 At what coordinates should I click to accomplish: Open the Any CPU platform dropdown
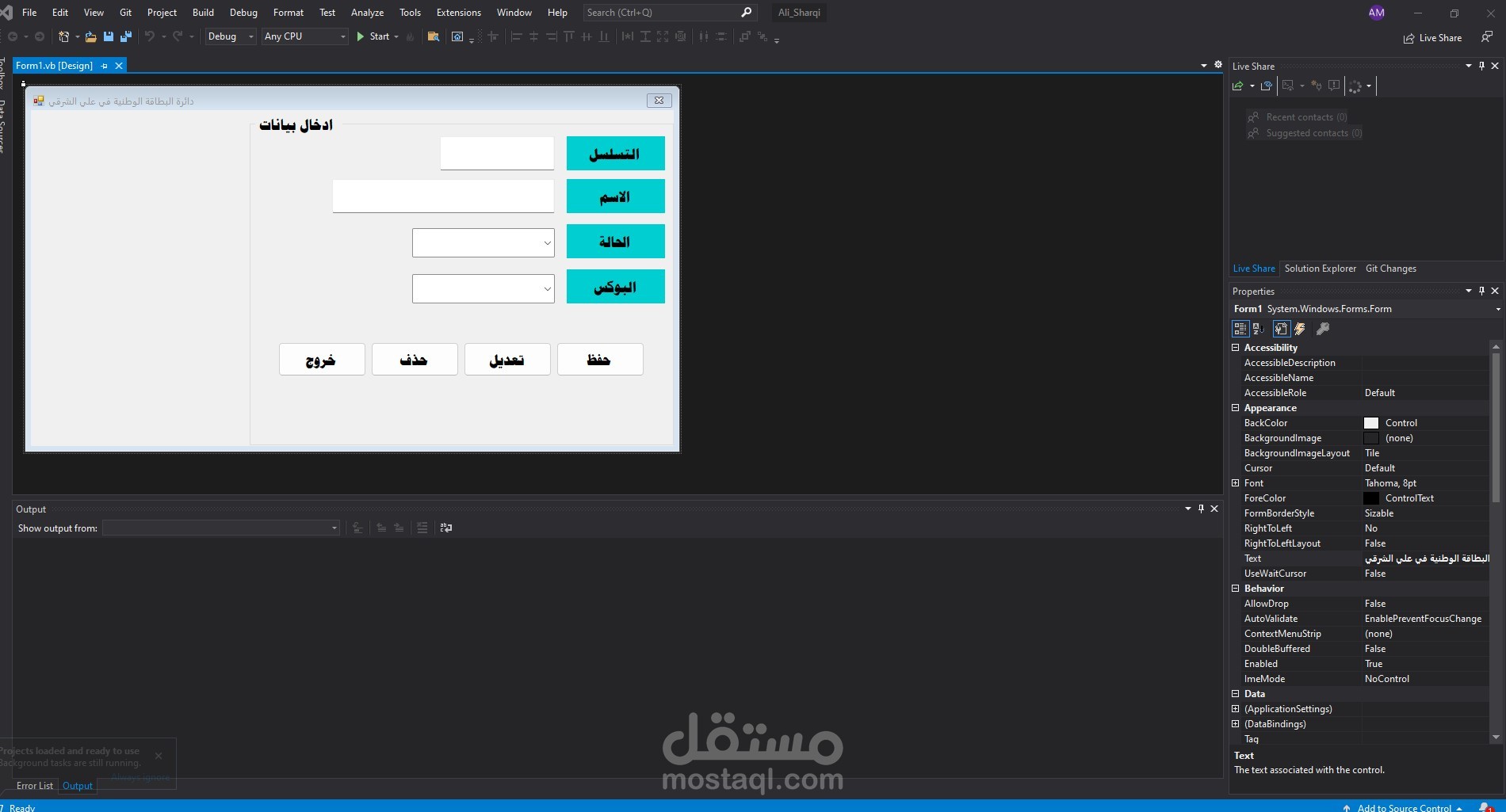[305, 36]
